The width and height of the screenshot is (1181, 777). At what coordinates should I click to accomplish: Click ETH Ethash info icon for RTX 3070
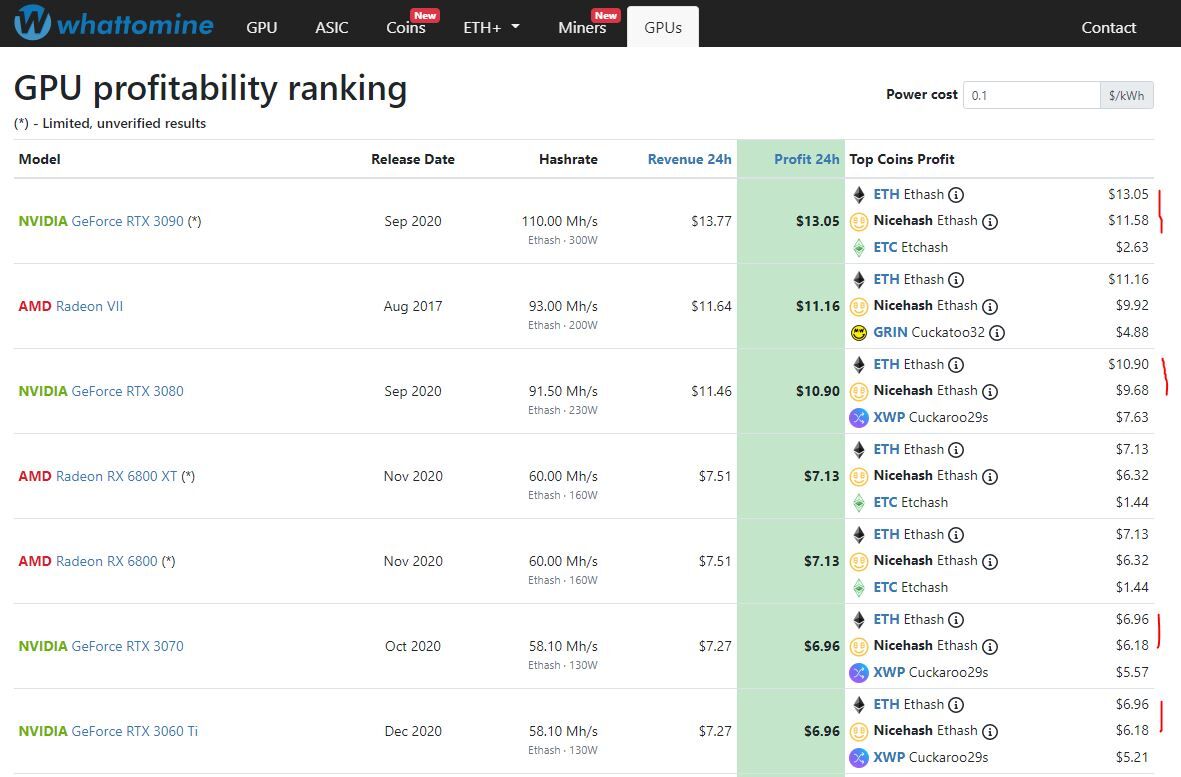(956, 620)
